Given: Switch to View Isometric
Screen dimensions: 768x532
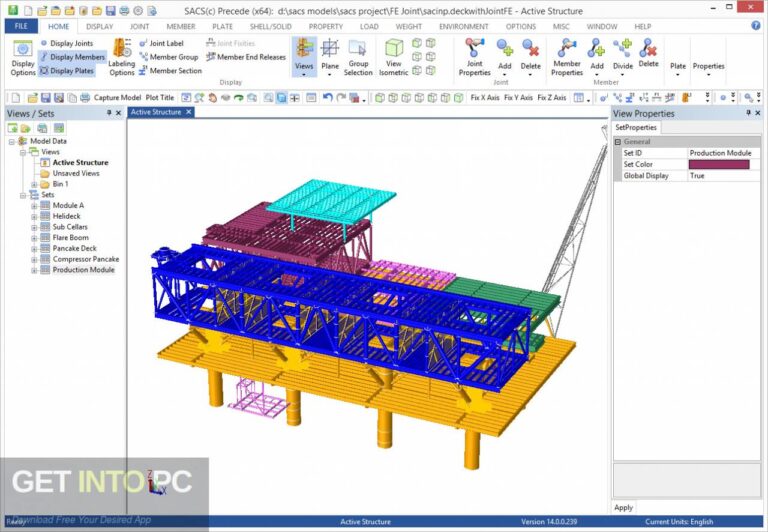Looking at the screenshot, I should click(393, 58).
